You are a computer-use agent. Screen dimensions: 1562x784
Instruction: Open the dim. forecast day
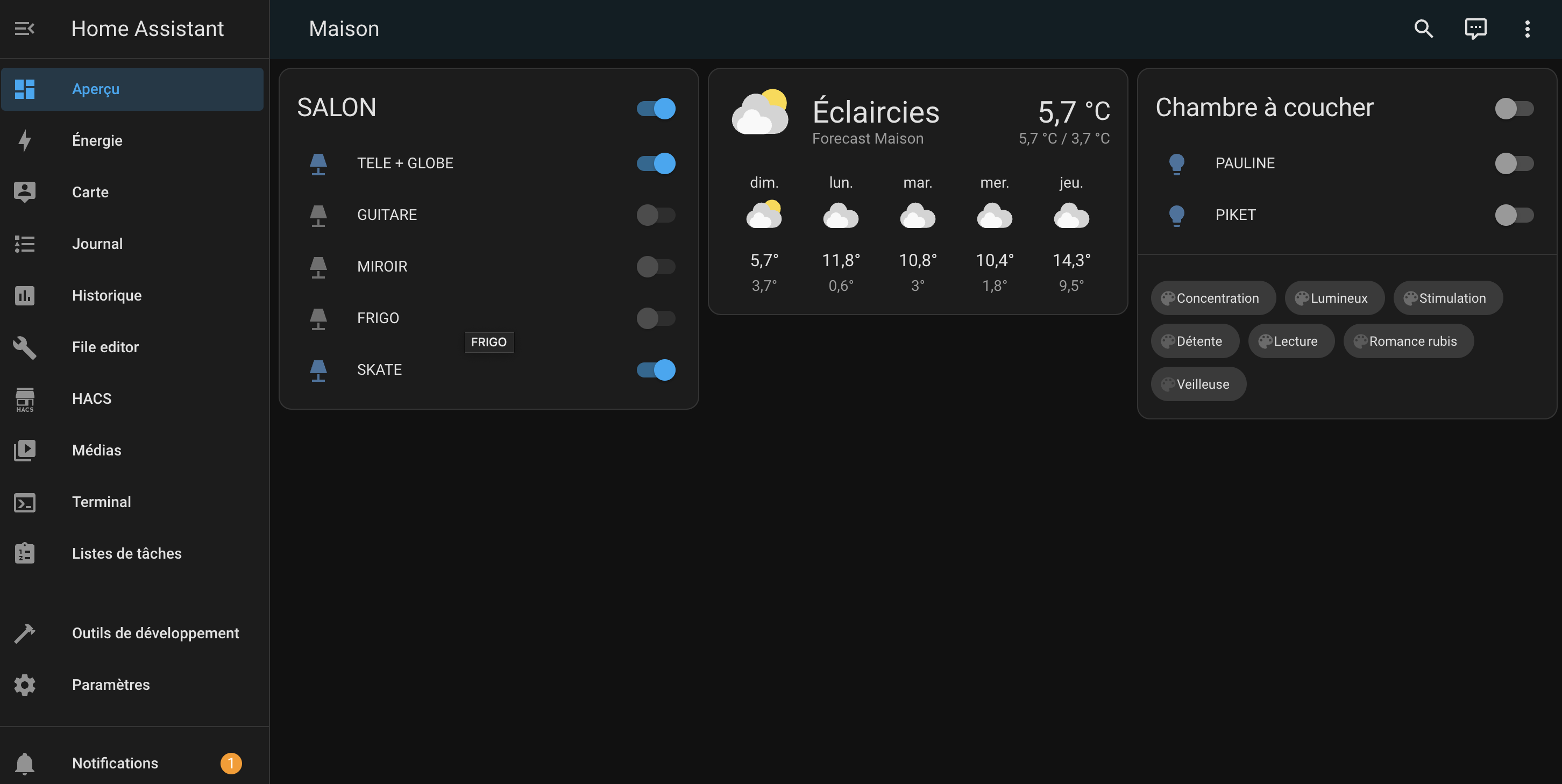764,234
